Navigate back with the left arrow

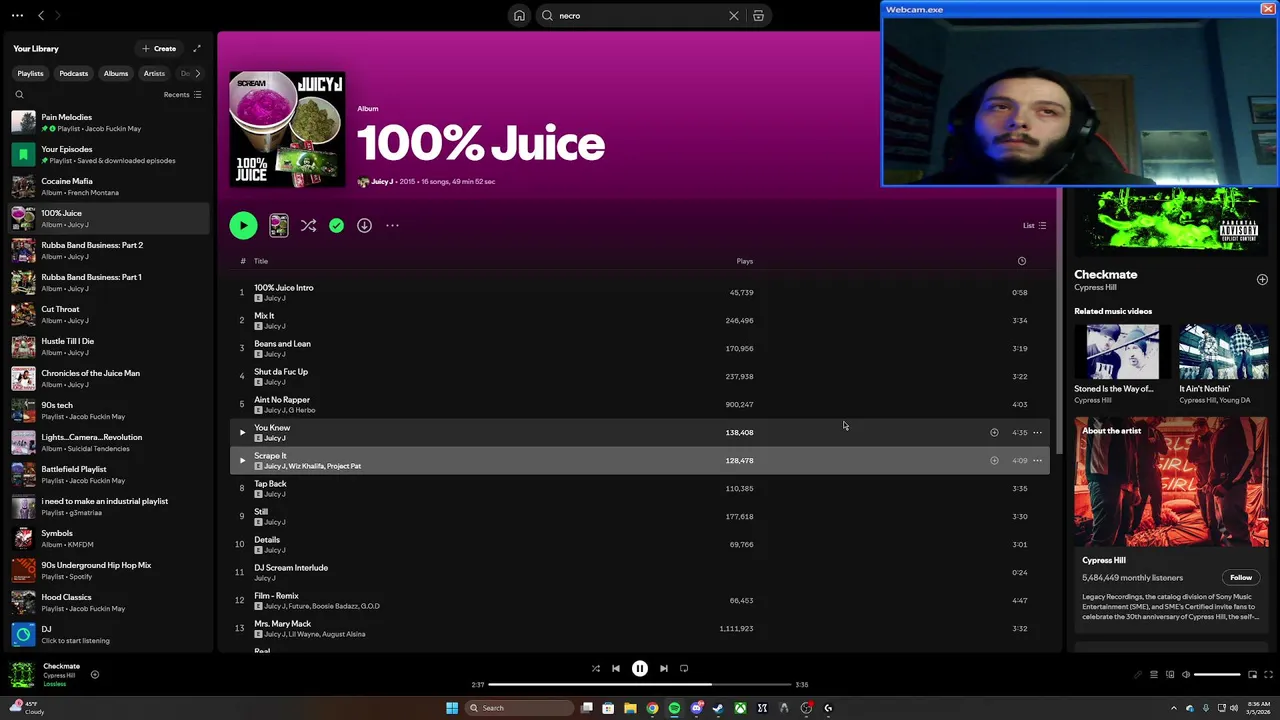point(41,16)
